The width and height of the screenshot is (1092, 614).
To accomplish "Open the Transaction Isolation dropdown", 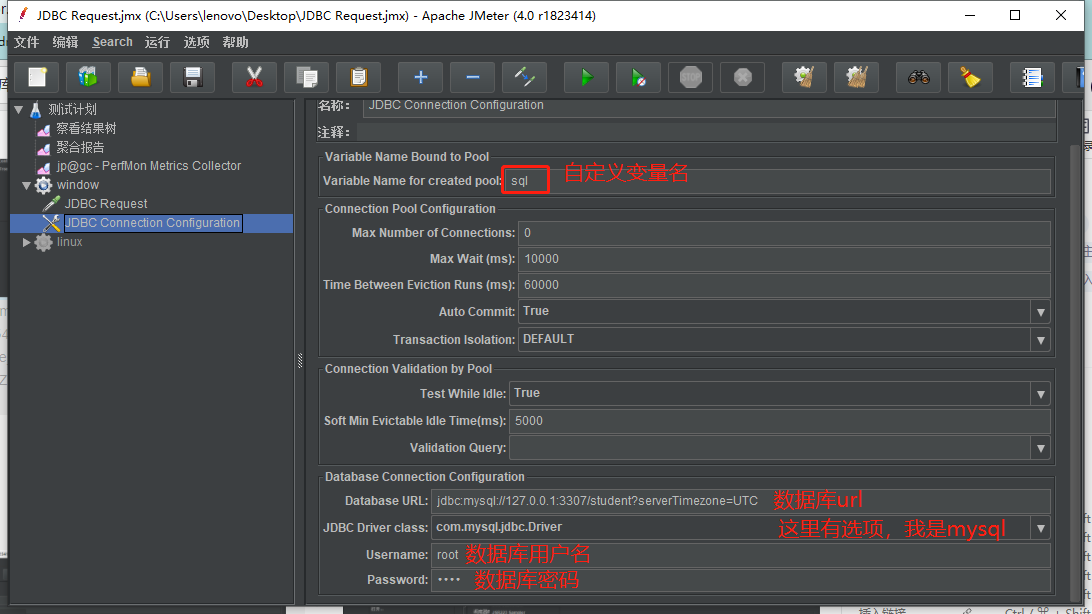I will pyautogui.click(x=1040, y=340).
